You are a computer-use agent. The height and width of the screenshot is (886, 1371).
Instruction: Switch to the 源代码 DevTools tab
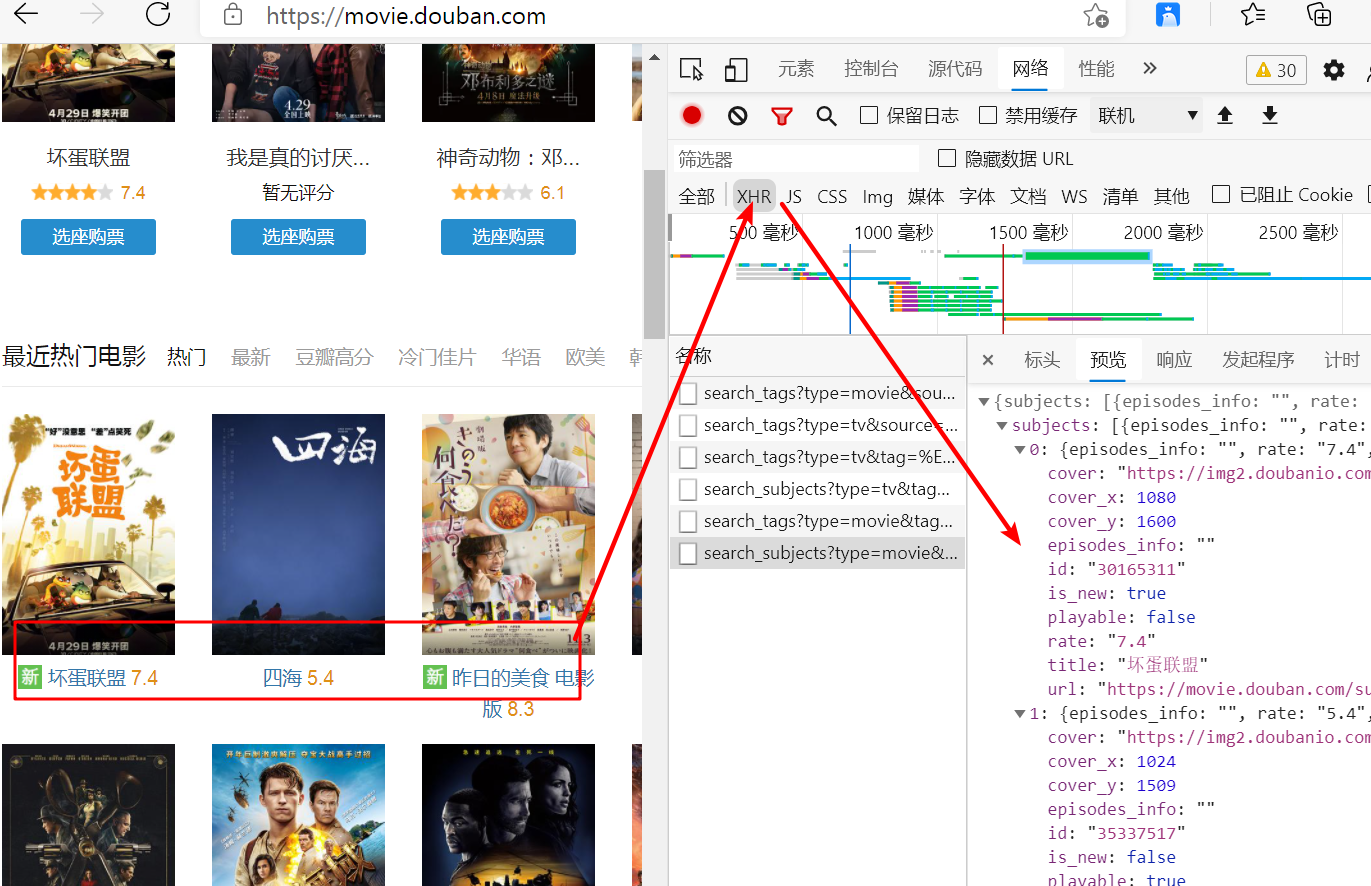[x=955, y=69]
